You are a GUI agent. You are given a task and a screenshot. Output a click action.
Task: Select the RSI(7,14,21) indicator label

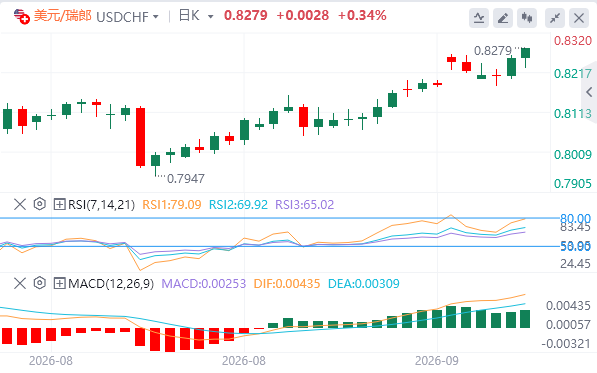click(101, 205)
